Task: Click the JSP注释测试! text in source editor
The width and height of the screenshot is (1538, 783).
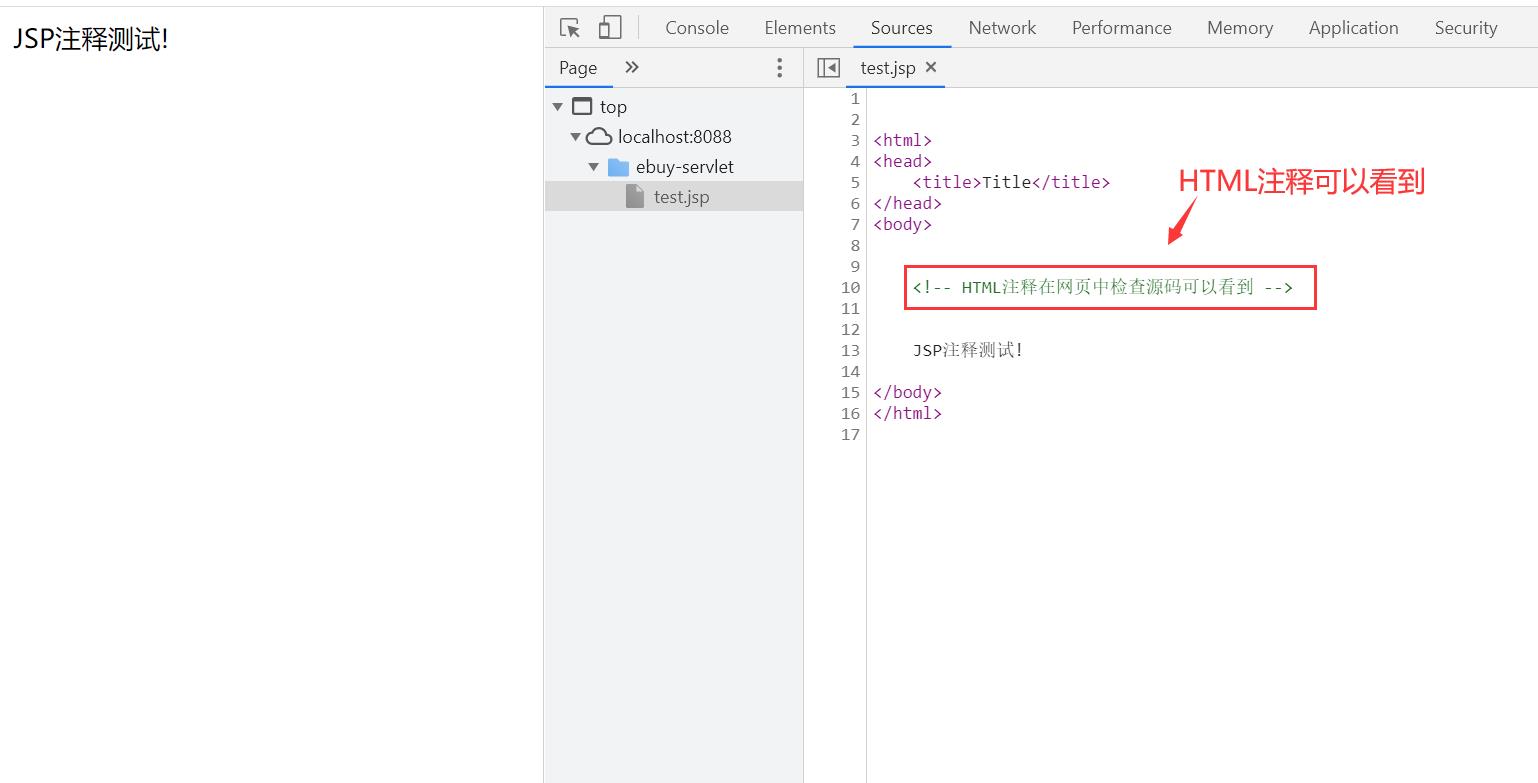Action: pyautogui.click(x=968, y=351)
